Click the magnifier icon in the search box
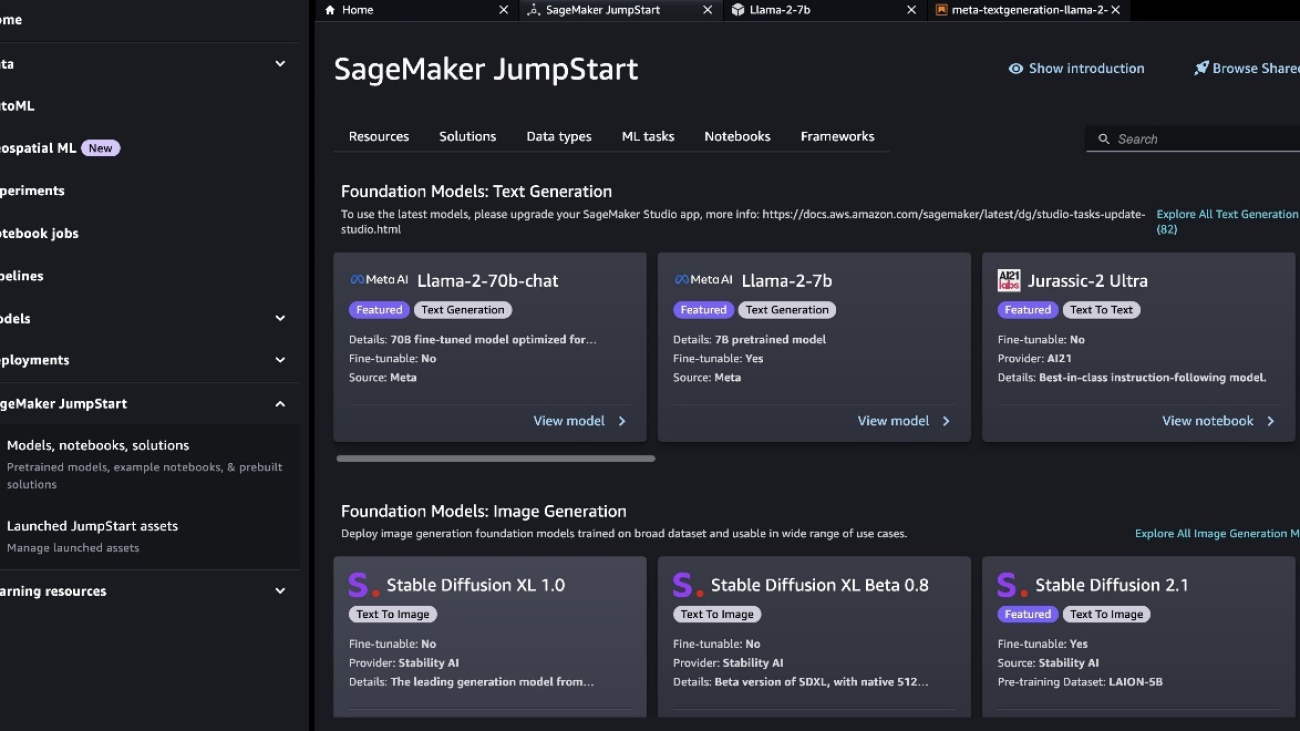 1104,139
